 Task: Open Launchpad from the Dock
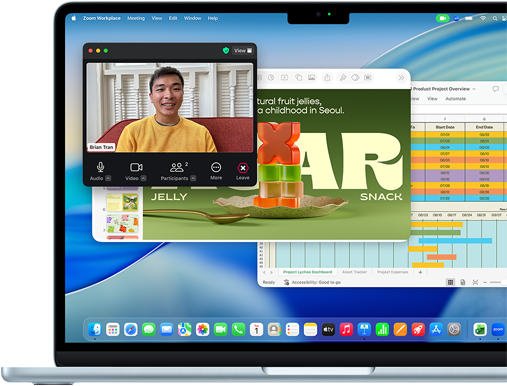[x=113, y=330]
